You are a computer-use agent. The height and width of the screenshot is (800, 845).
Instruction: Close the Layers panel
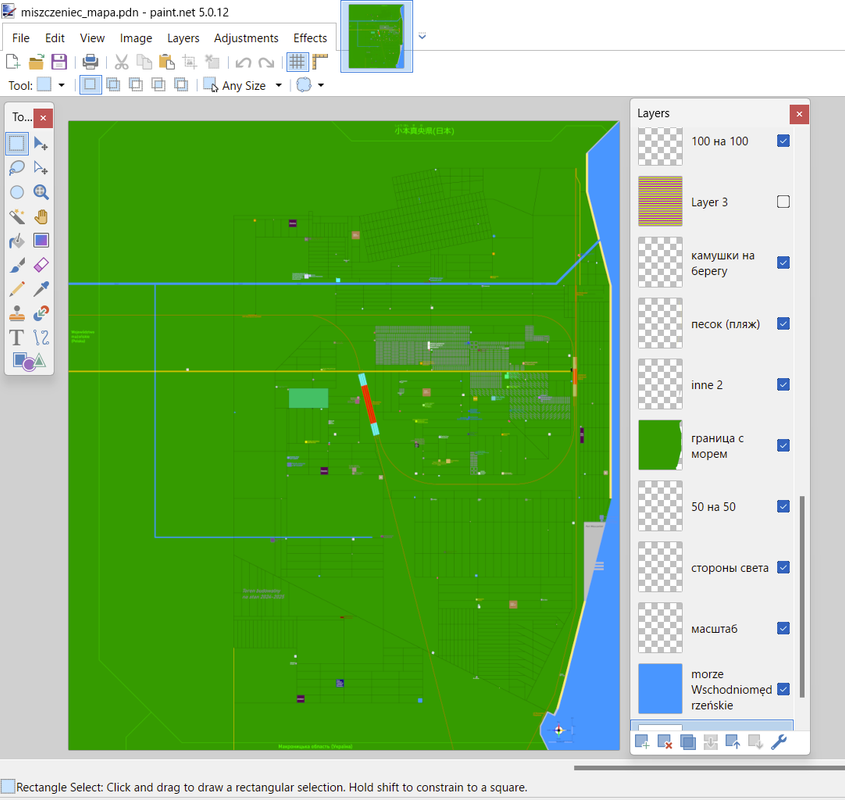tap(799, 114)
